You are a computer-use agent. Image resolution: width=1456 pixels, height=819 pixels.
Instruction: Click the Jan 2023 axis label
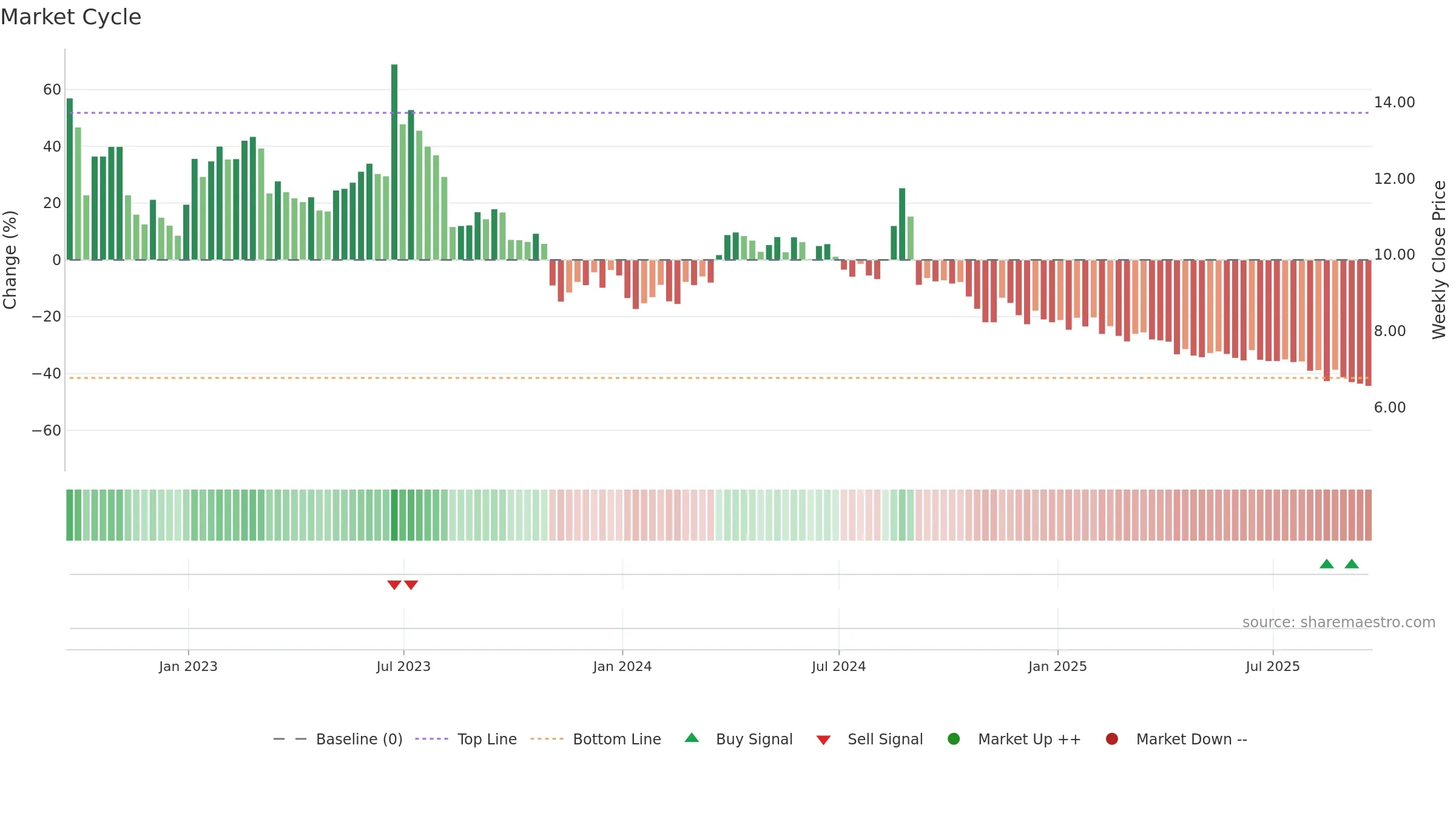[188, 666]
